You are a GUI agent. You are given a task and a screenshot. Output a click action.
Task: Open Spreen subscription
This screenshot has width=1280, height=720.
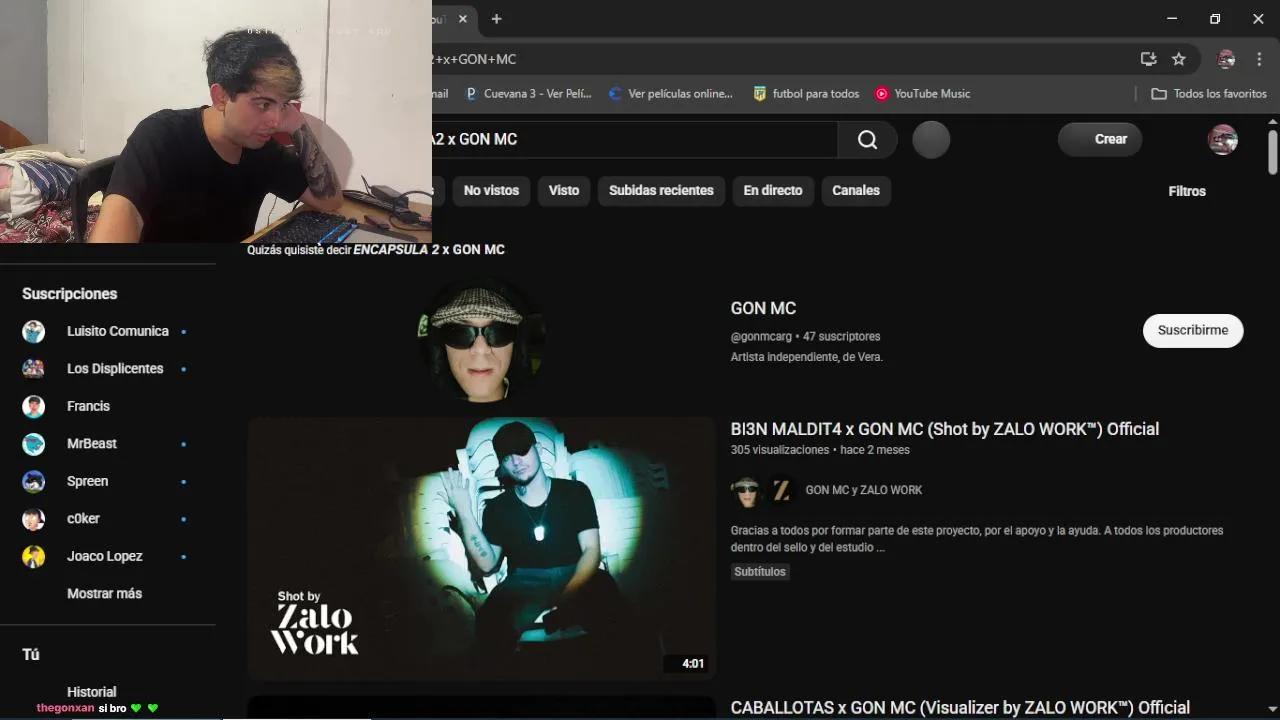pyautogui.click(x=108, y=481)
